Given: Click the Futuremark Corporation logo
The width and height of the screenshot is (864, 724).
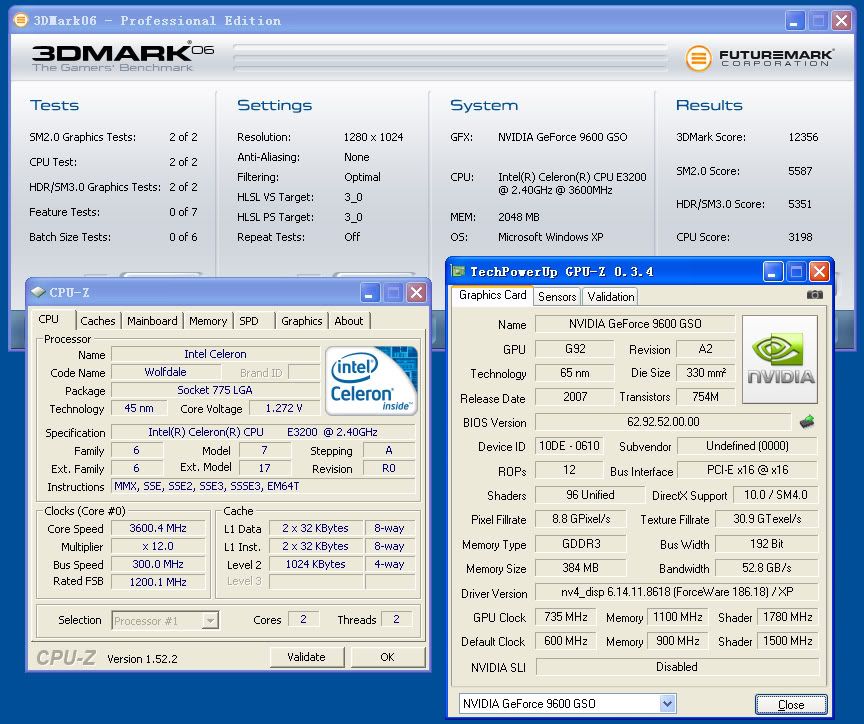Looking at the screenshot, I should [758, 58].
